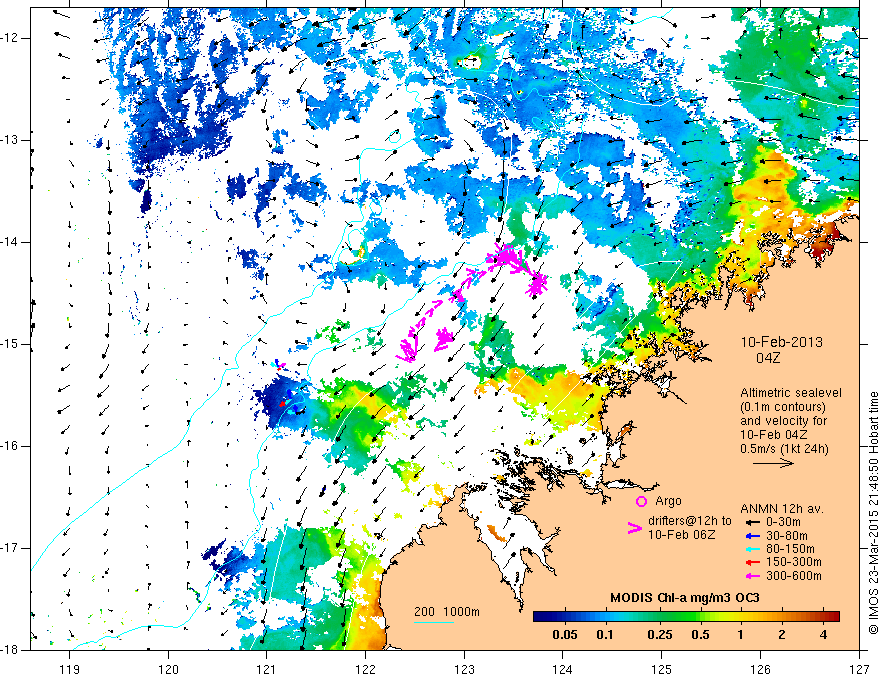Click the "30-80m" depth label

787,535
